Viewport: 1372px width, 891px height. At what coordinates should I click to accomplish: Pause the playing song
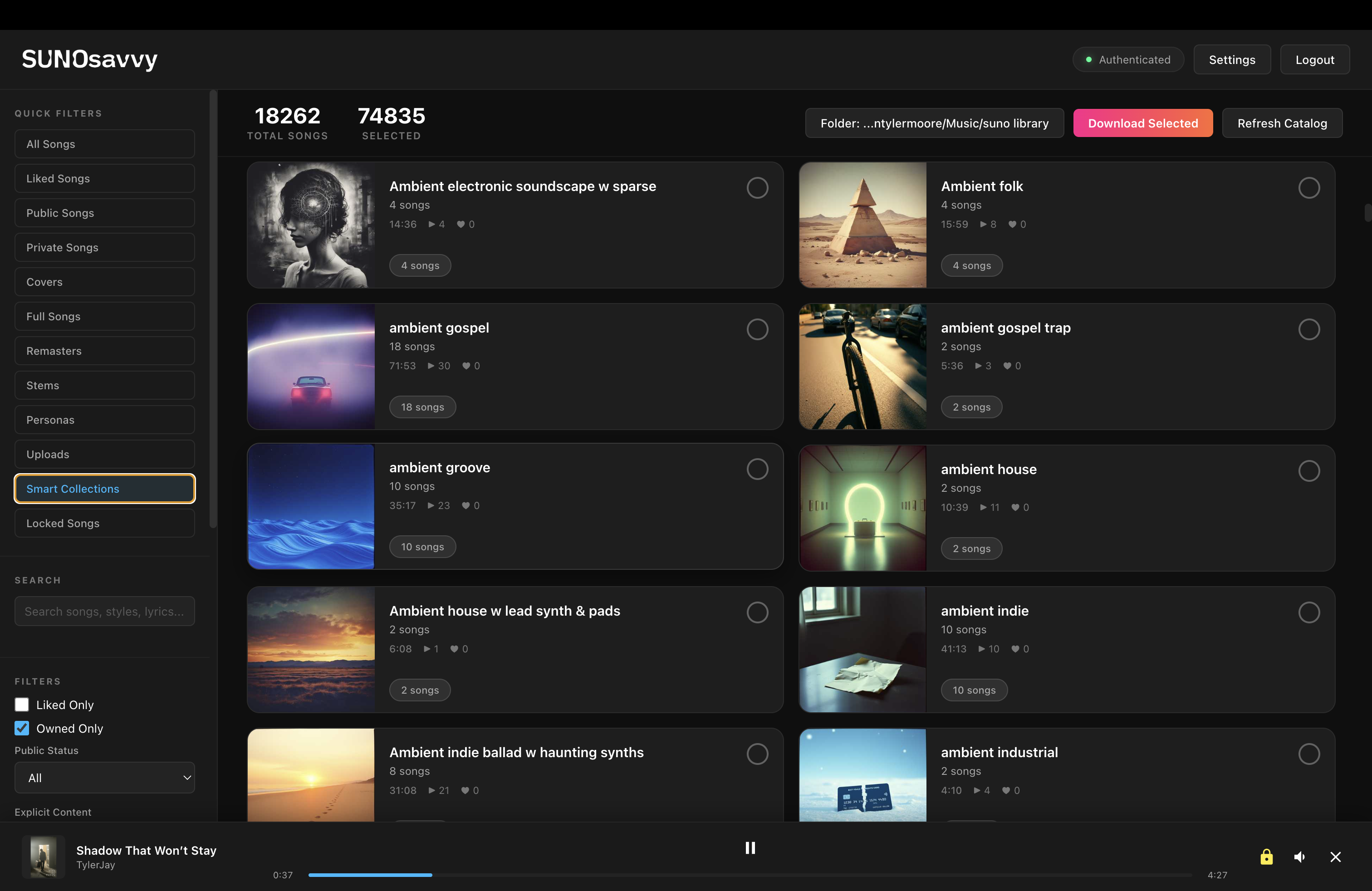coord(750,848)
